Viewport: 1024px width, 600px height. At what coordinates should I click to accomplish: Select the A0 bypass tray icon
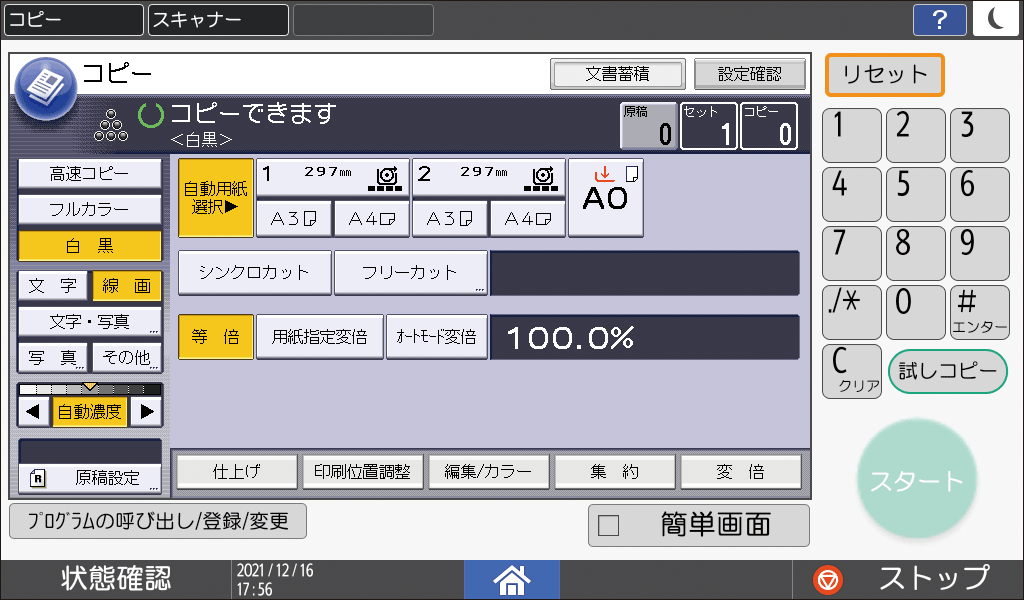click(605, 196)
